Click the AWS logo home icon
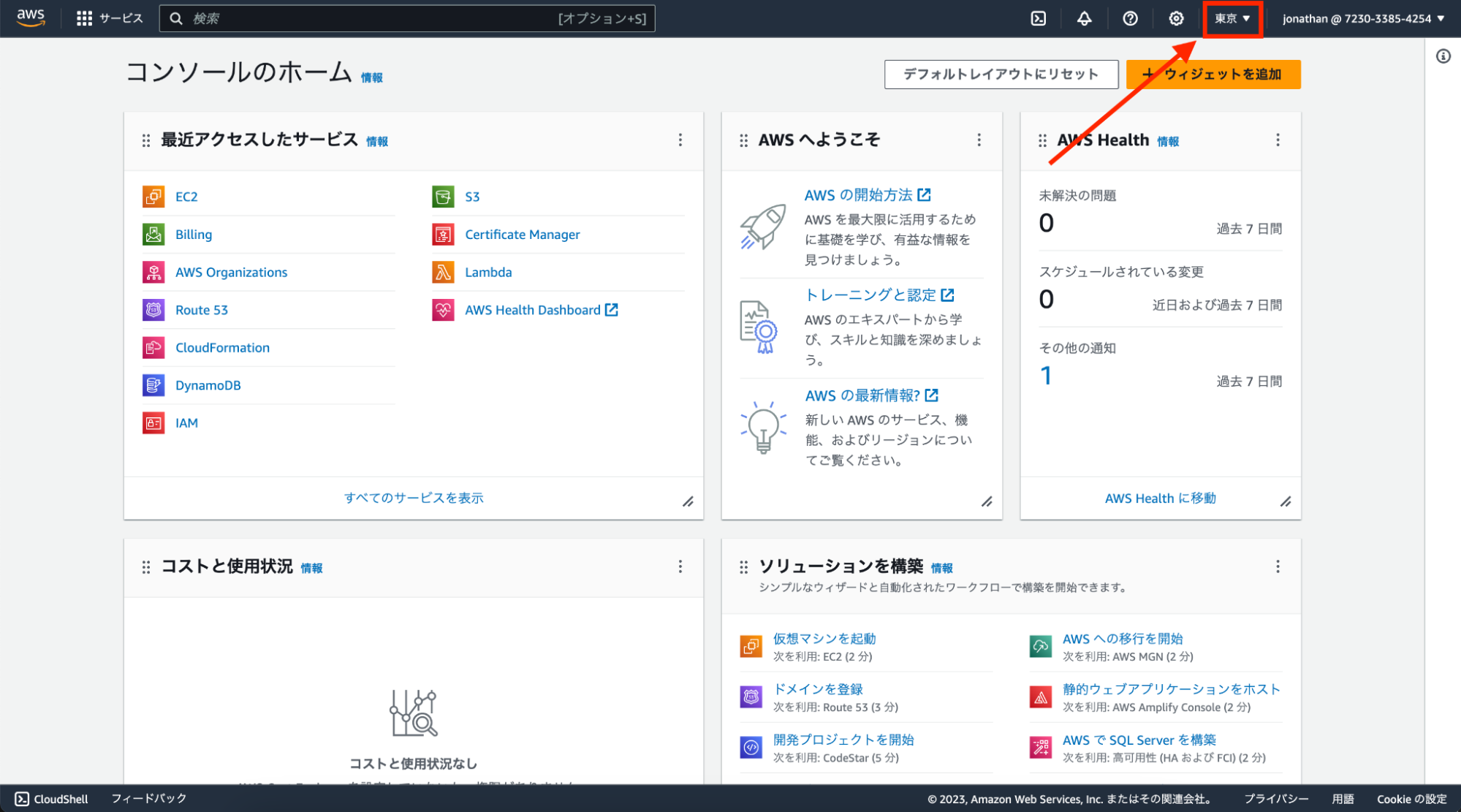The height and width of the screenshot is (812, 1461). pos(31,18)
